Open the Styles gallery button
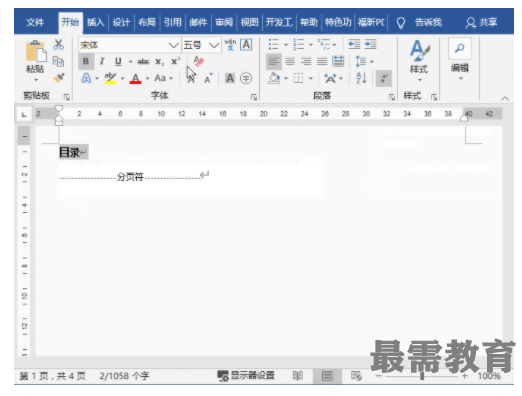 click(419, 60)
